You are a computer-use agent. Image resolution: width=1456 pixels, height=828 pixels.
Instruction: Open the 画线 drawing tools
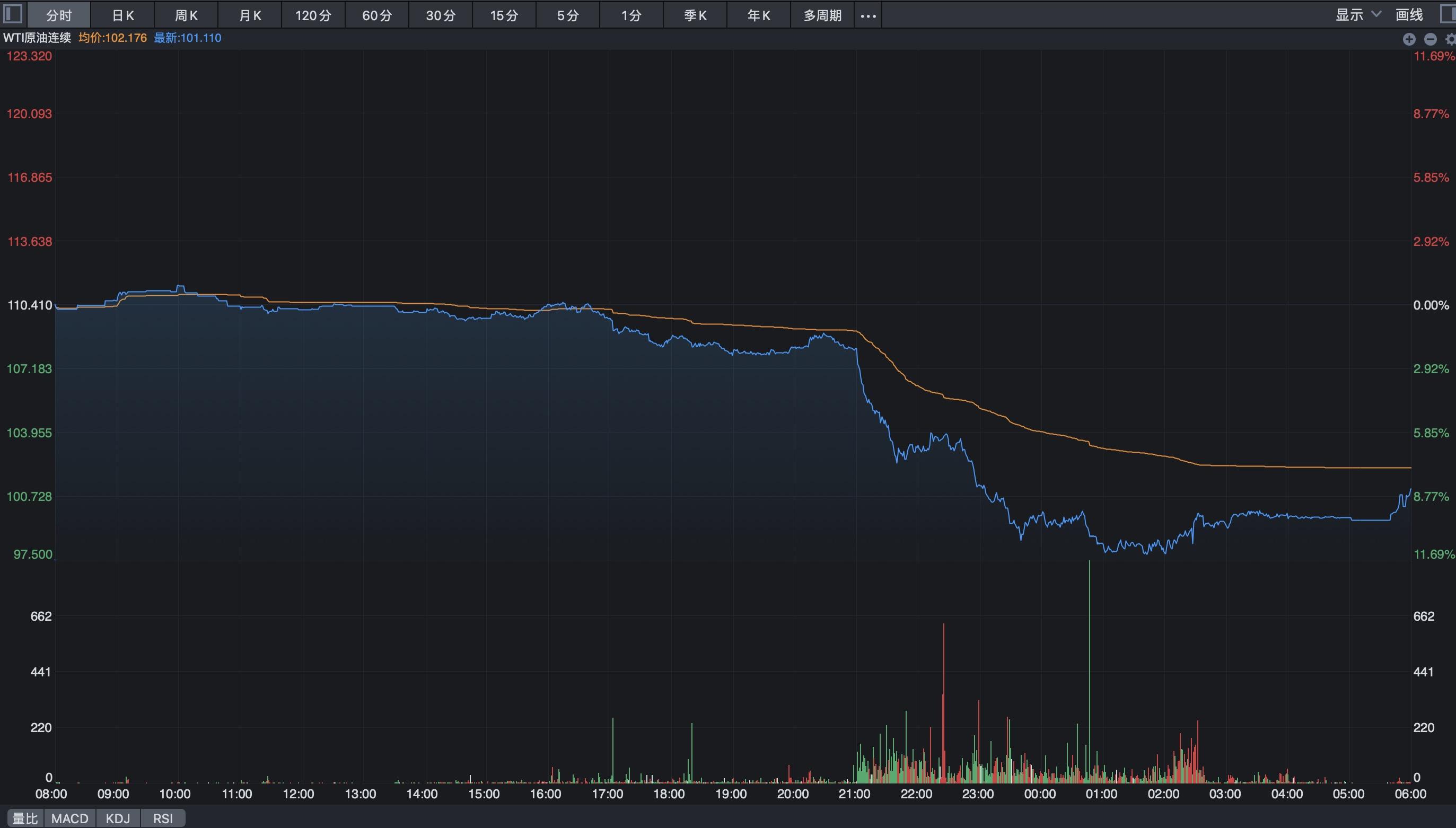(x=1409, y=15)
